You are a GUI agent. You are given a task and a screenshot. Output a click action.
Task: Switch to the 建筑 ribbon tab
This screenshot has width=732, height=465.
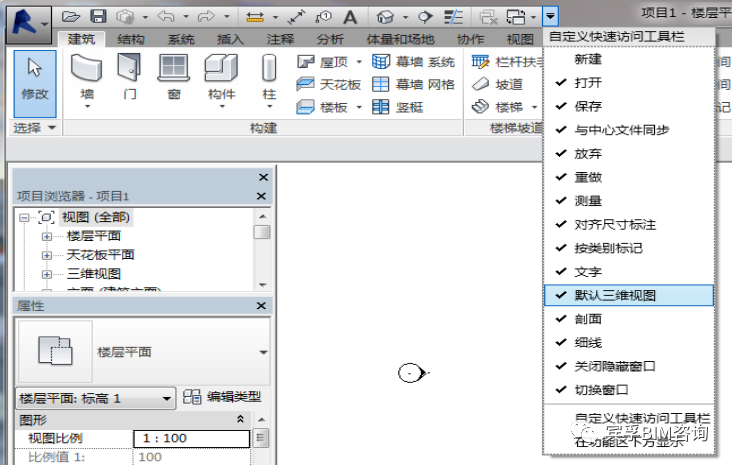81,39
